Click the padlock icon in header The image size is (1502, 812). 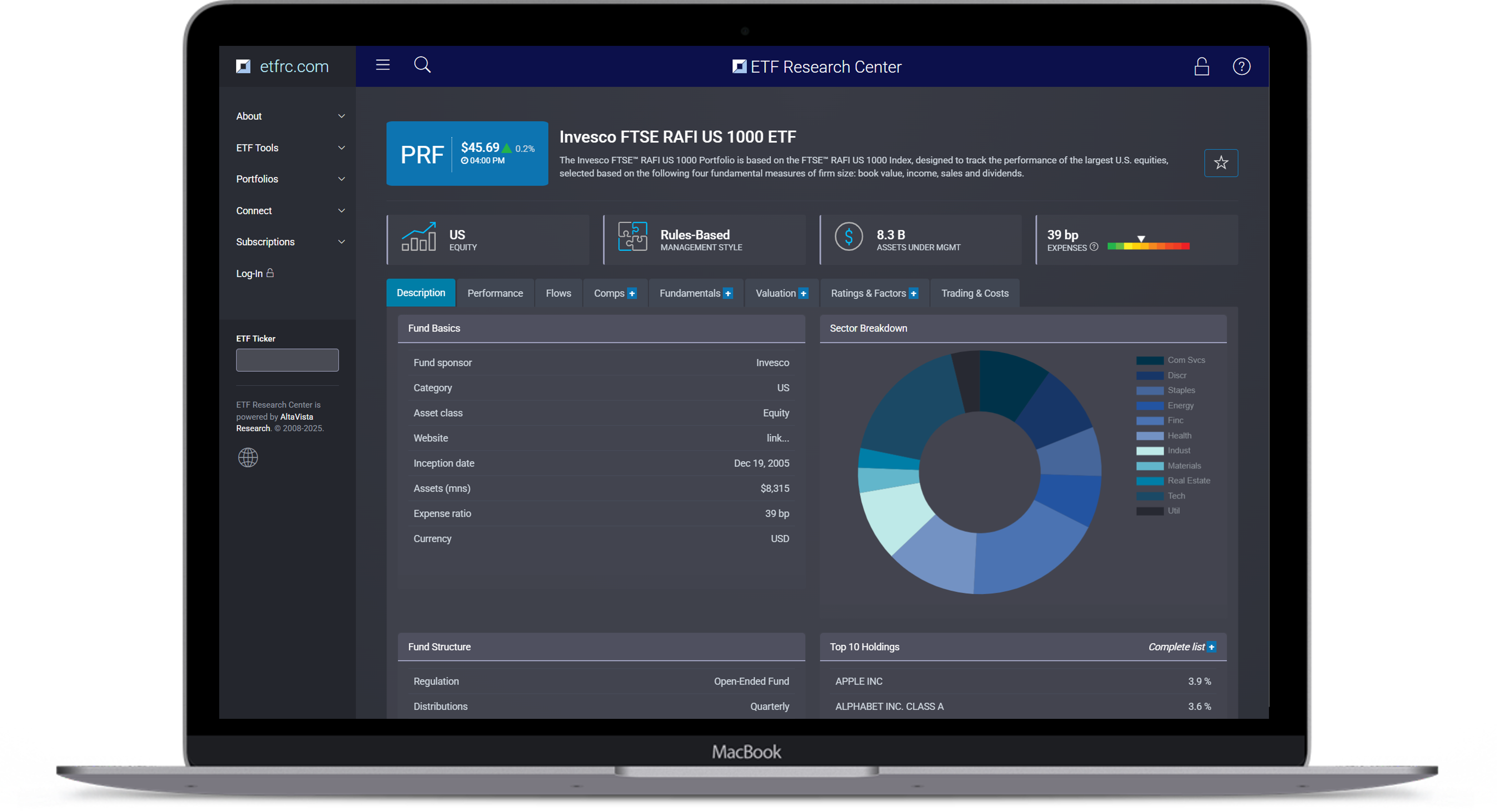1201,67
